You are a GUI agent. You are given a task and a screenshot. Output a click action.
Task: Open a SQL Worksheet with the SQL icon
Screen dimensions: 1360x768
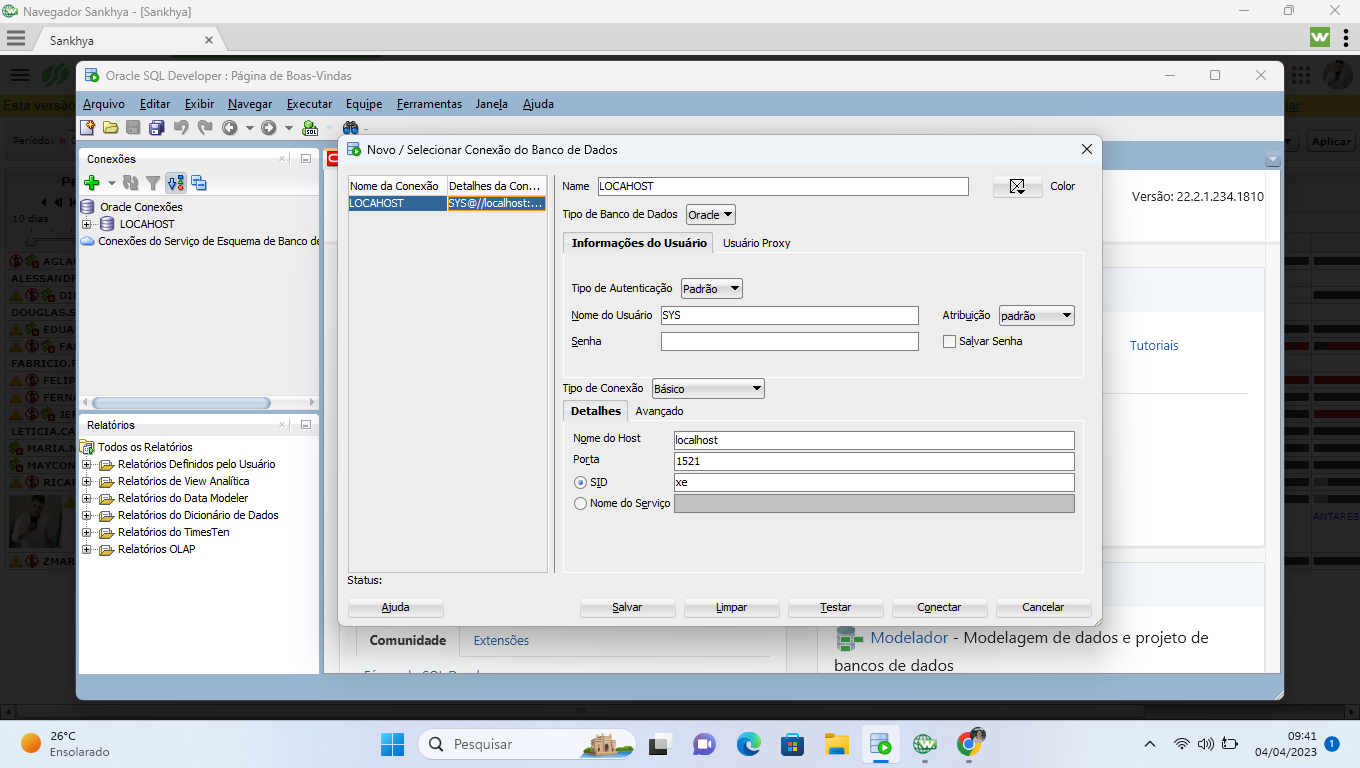pos(310,127)
